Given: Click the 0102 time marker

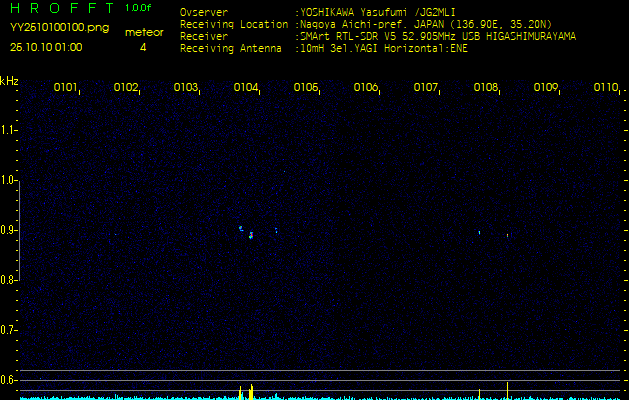Looking at the screenshot, I should [126, 88].
